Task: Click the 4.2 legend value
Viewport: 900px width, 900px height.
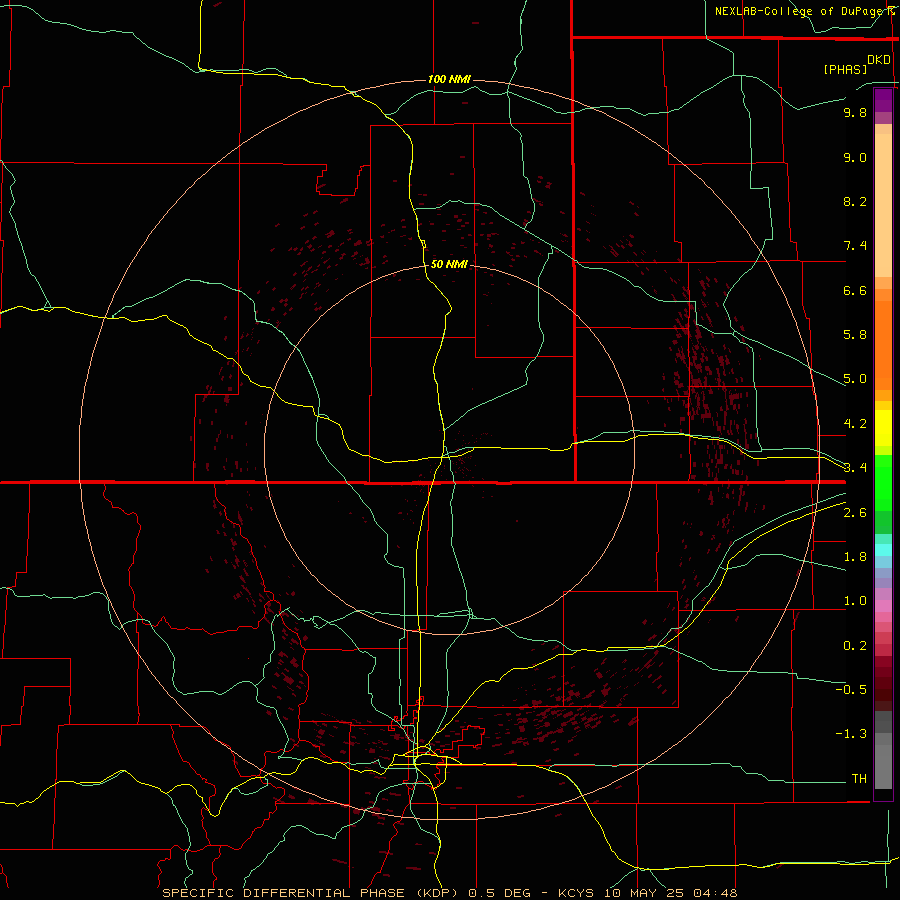Action: [x=855, y=424]
